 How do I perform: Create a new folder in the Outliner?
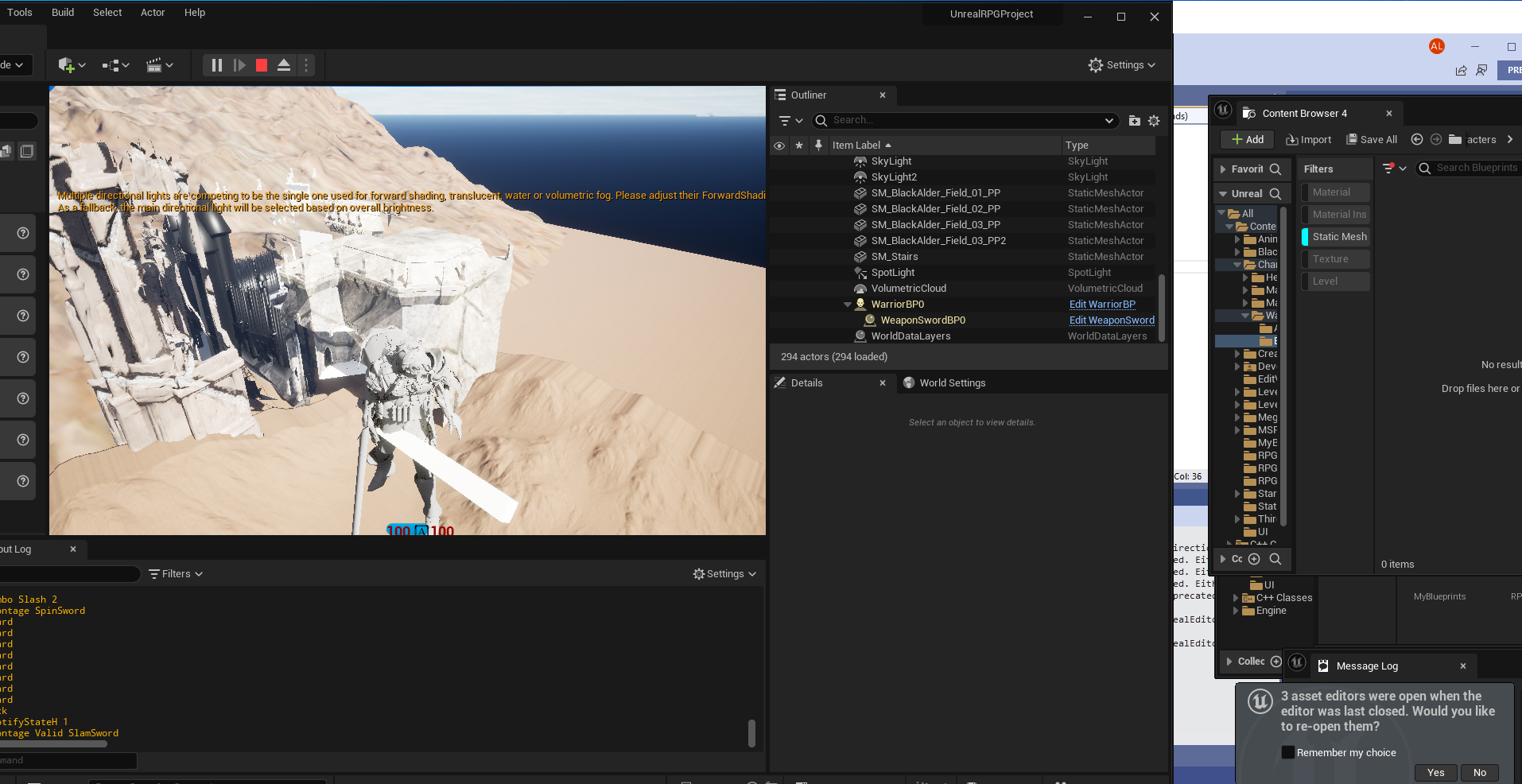[1135, 121]
